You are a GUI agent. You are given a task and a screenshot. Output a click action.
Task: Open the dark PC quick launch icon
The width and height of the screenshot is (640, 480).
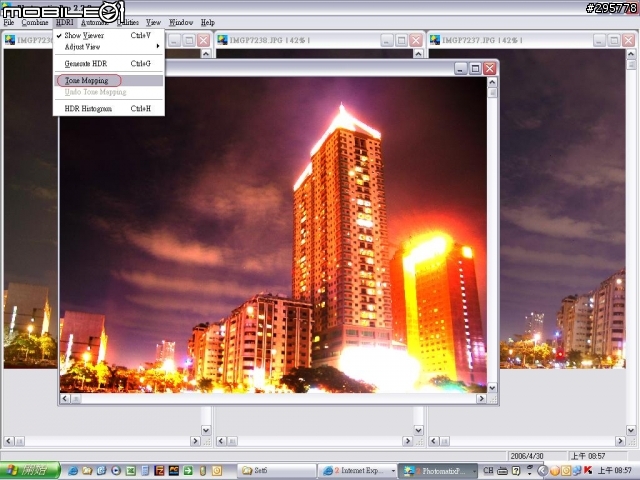[x=173, y=471]
